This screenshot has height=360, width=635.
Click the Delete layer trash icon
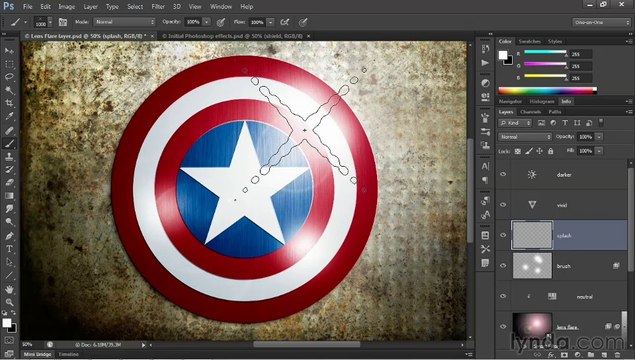pyautogui.click(x=618, y=355)
